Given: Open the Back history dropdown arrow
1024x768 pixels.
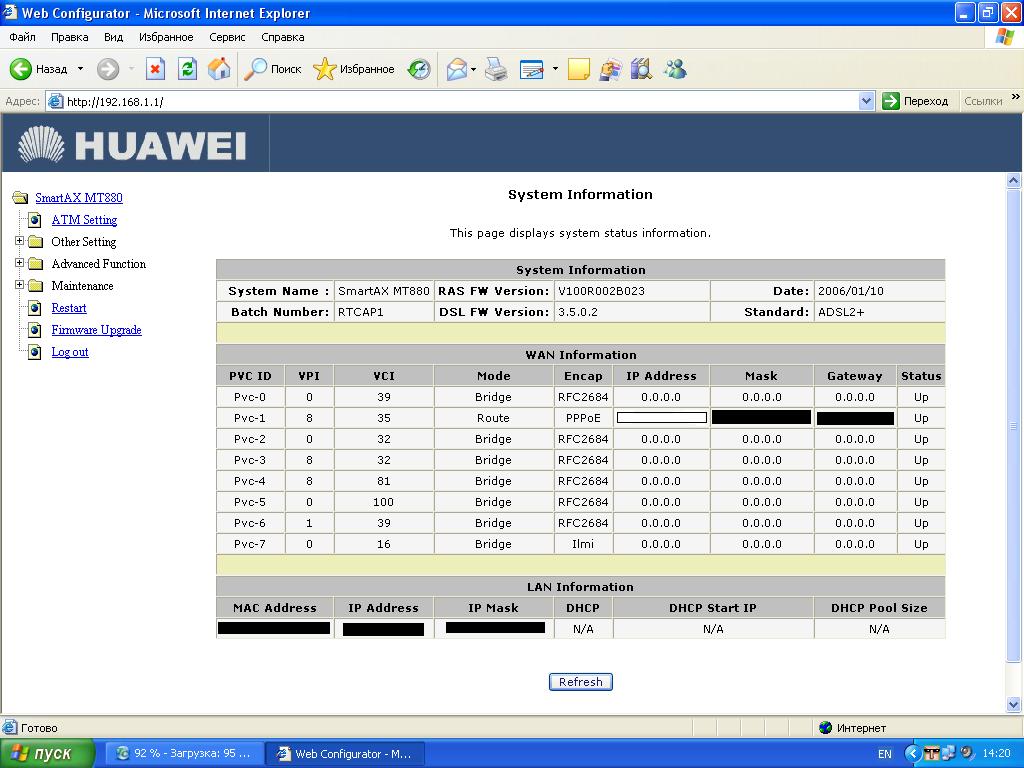Looking at the screenshot, I should pyautogui.click(x=80, y=69).
